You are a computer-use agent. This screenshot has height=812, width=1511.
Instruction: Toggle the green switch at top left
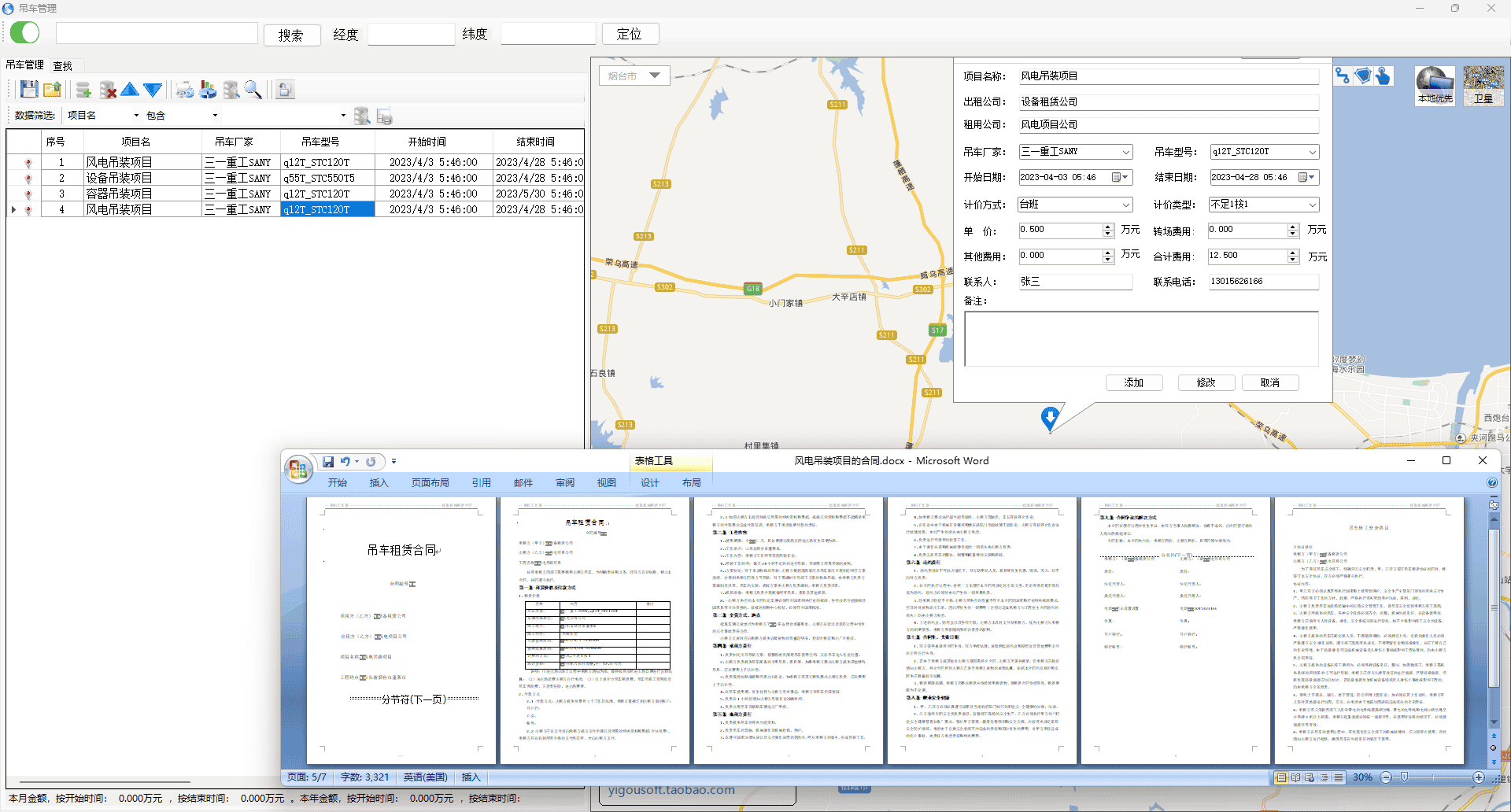point(25,33)
